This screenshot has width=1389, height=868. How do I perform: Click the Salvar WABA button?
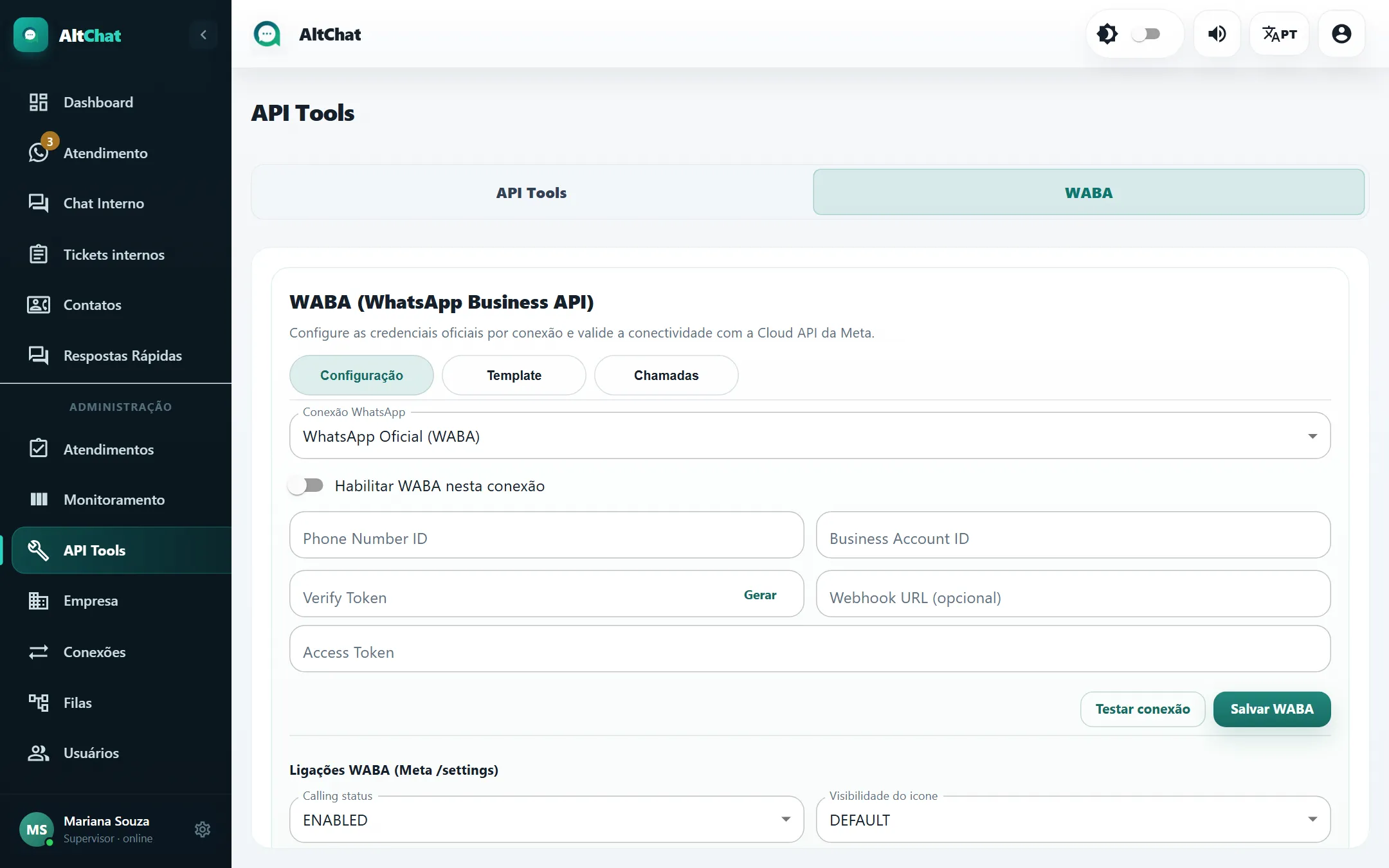point(1272,709)
